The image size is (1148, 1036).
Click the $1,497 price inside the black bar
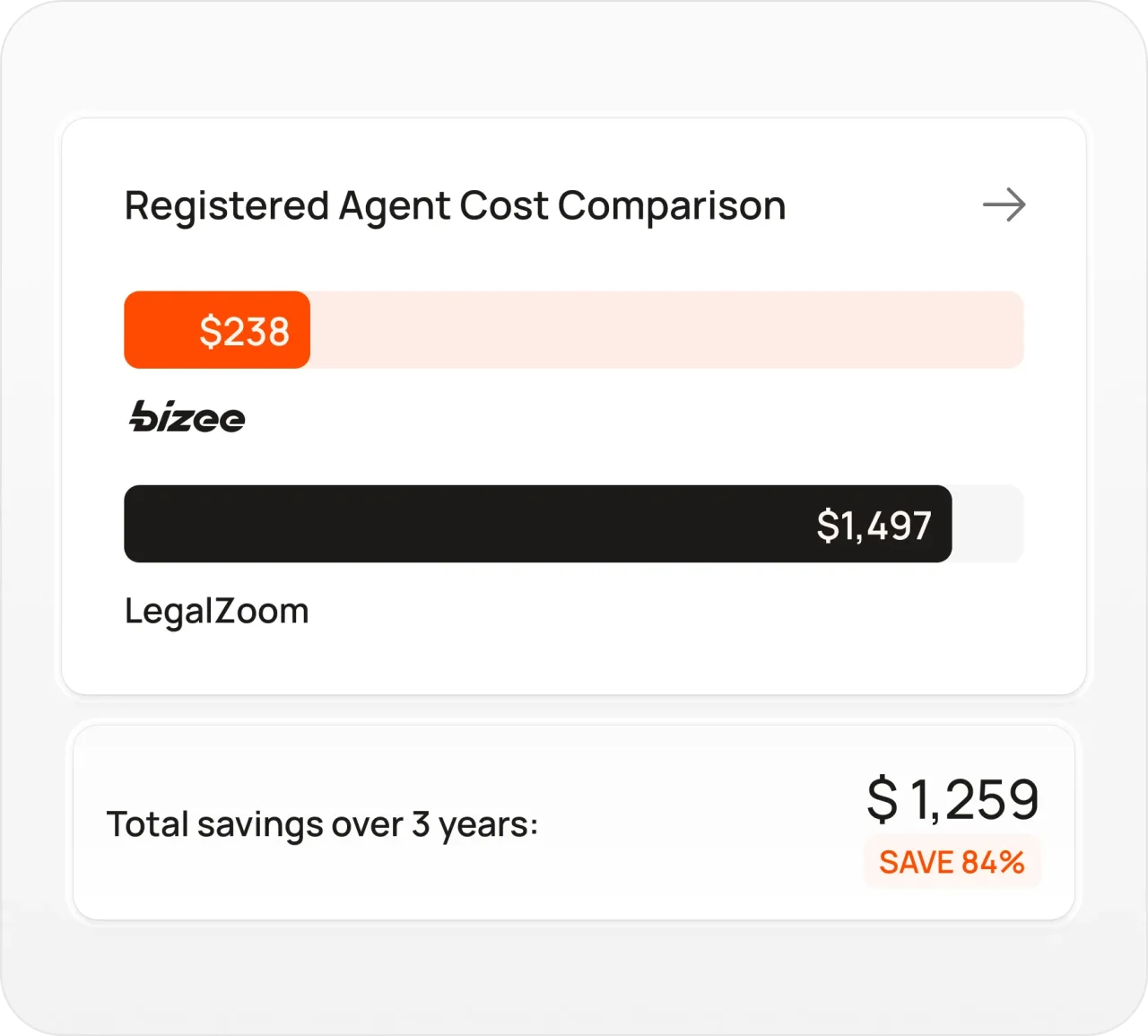pyautogui.click(x=874, y=526)
